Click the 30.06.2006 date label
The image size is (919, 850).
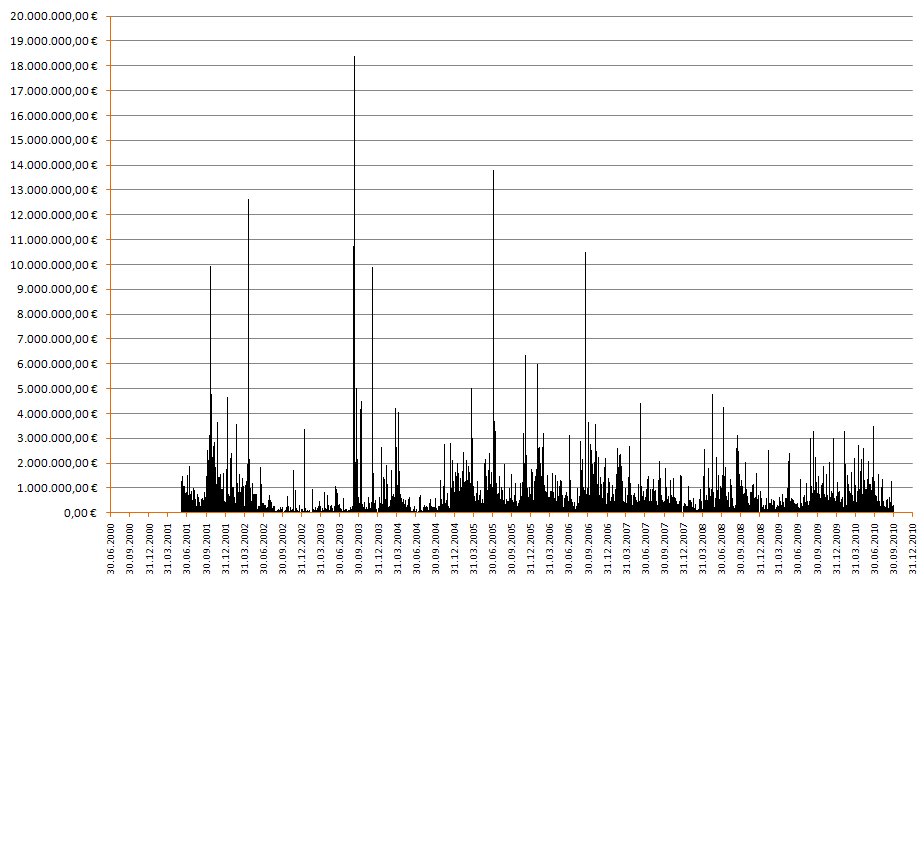[x=569, y=549]
